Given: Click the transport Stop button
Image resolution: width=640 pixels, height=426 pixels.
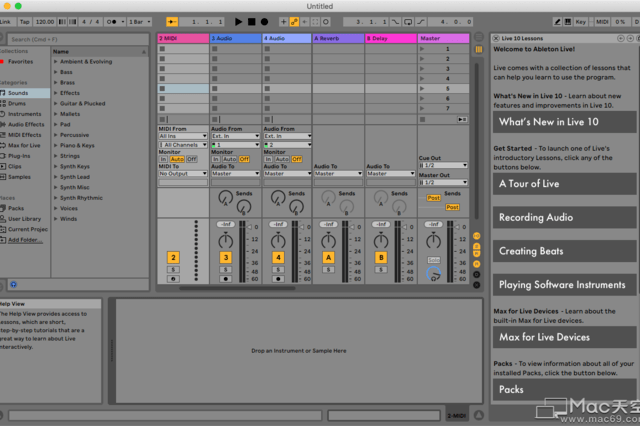Looking at the screenshot, I should tap(251, 22).
